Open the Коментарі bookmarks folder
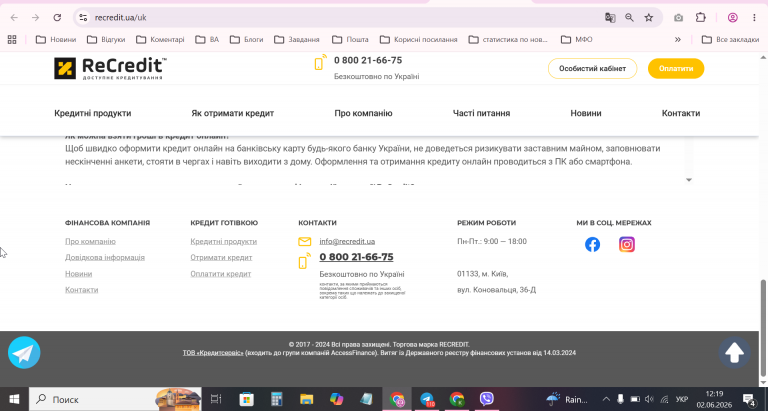The image size is (768, 411). coord(160,39)
